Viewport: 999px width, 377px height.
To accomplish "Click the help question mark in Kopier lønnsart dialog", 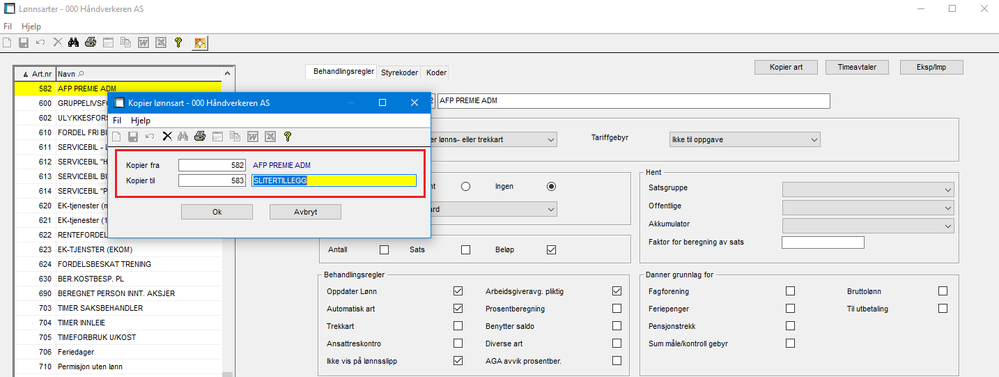I will (287, 136).
